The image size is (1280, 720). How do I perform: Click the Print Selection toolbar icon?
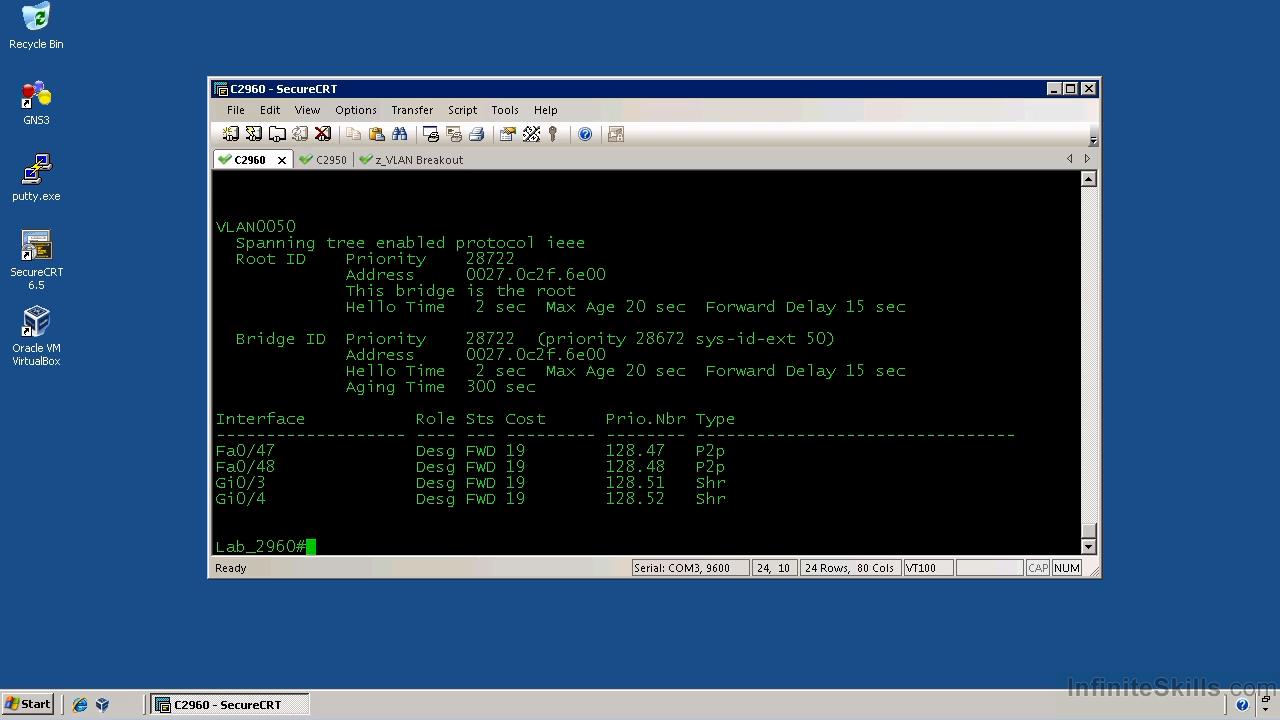tap(454, 134)
